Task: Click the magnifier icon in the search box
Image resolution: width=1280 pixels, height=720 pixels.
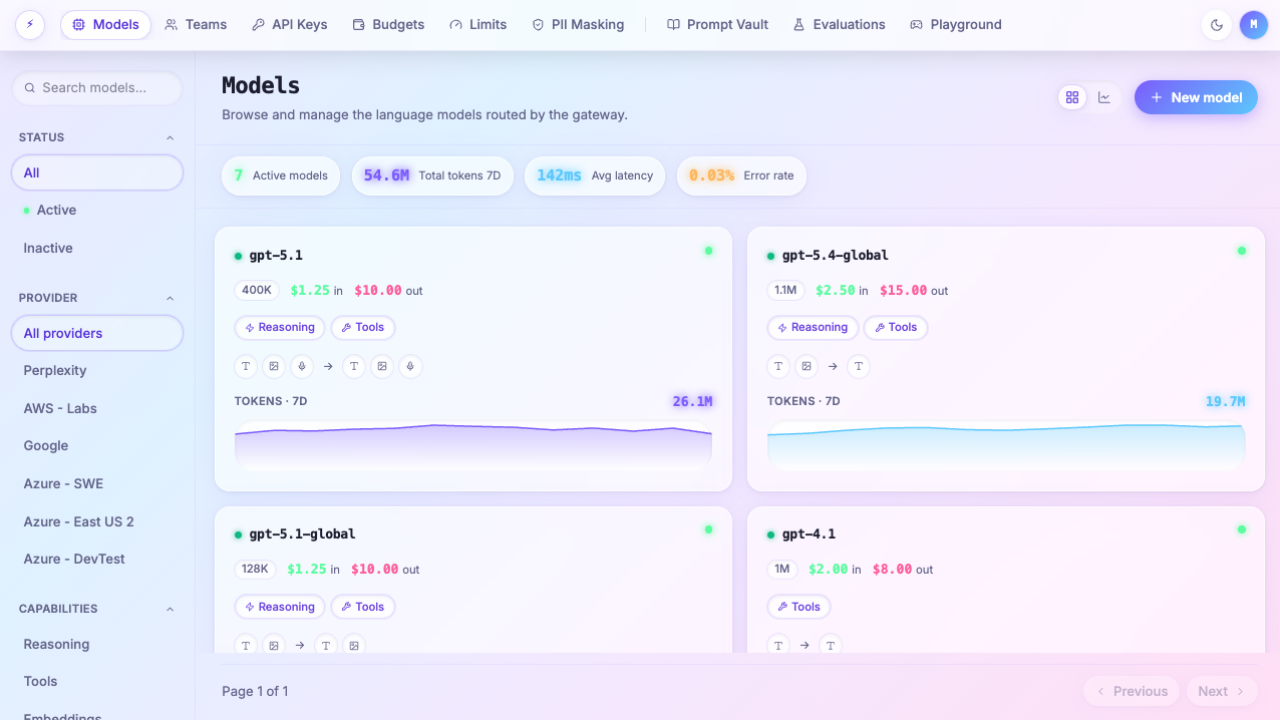Action: (30, 88)
